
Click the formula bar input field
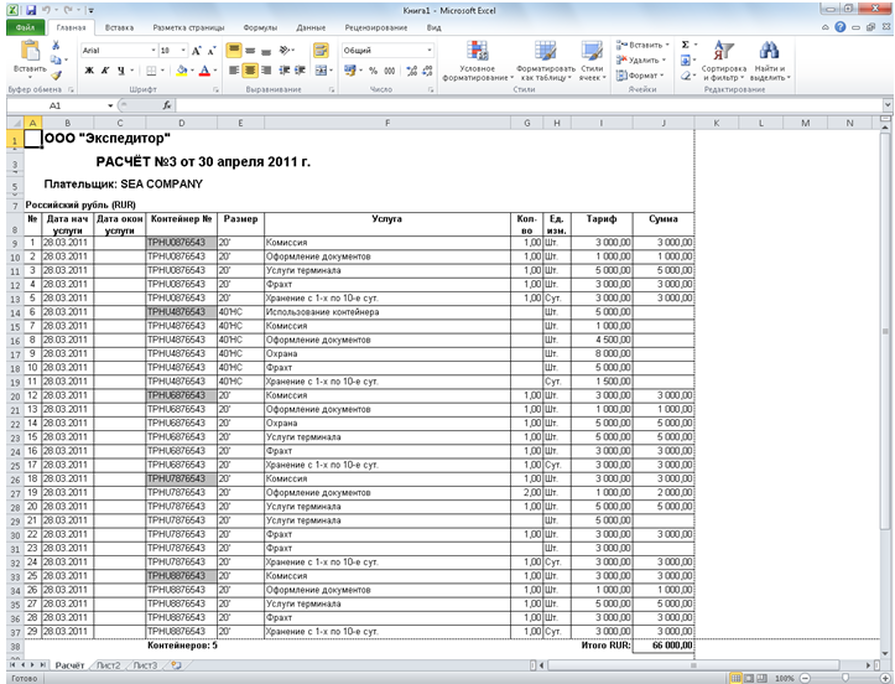point(529,105)
